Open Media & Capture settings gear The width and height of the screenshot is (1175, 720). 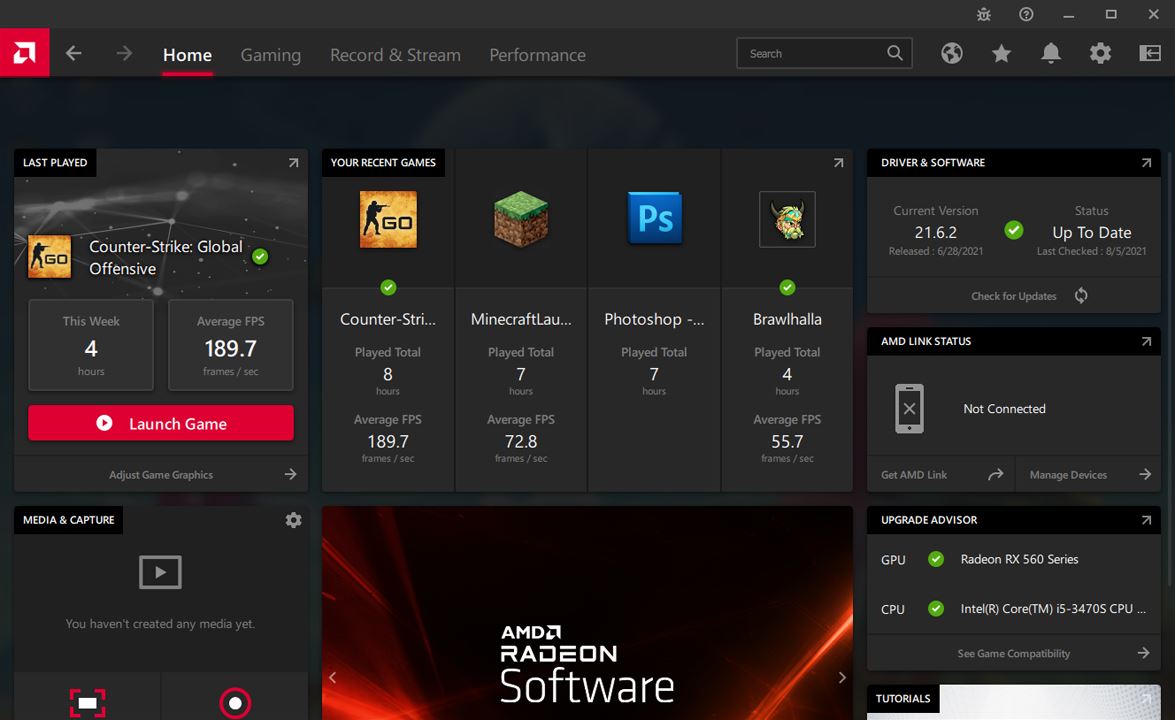tap(293, 520)
